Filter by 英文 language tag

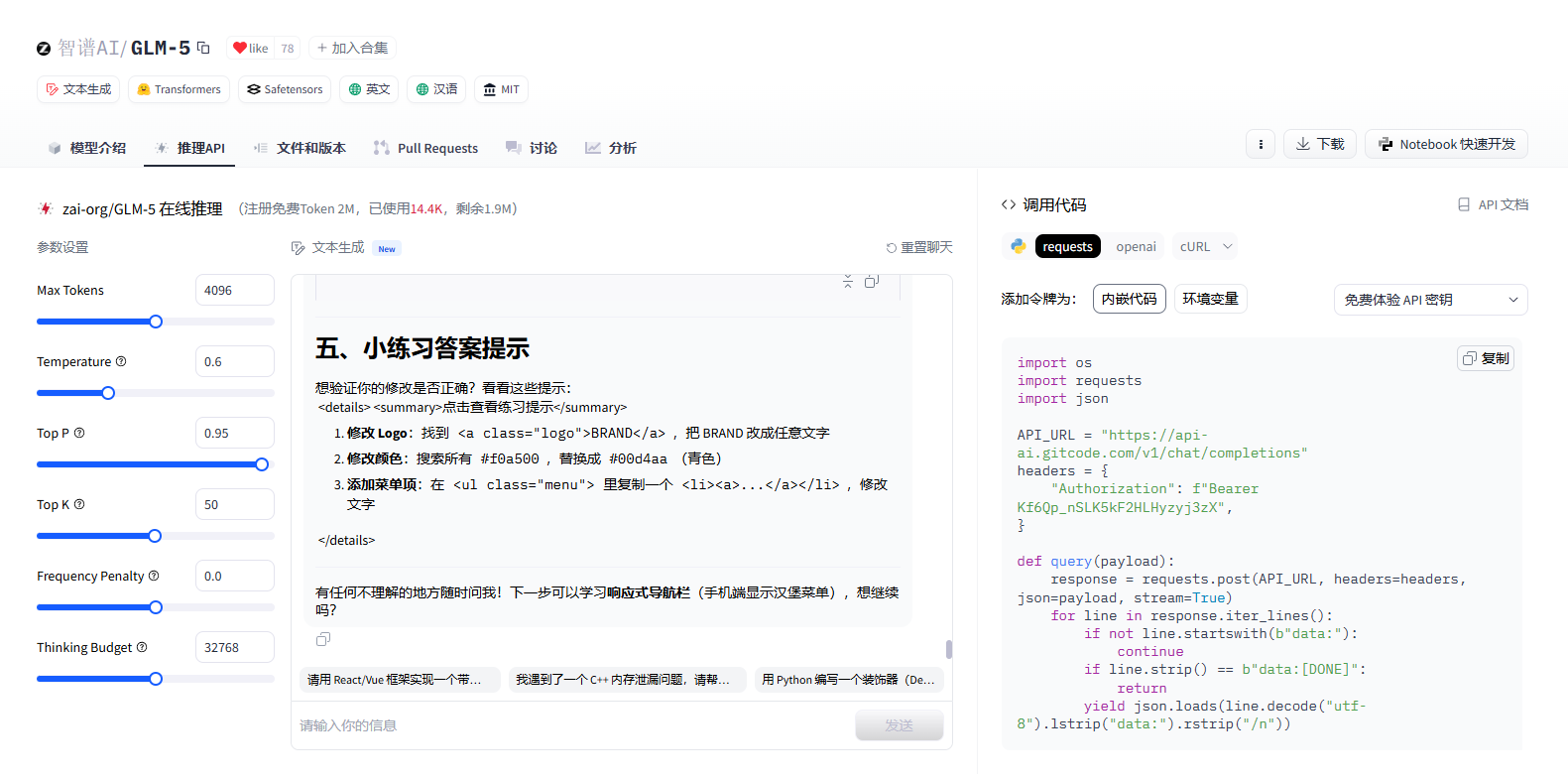(369, 89)
